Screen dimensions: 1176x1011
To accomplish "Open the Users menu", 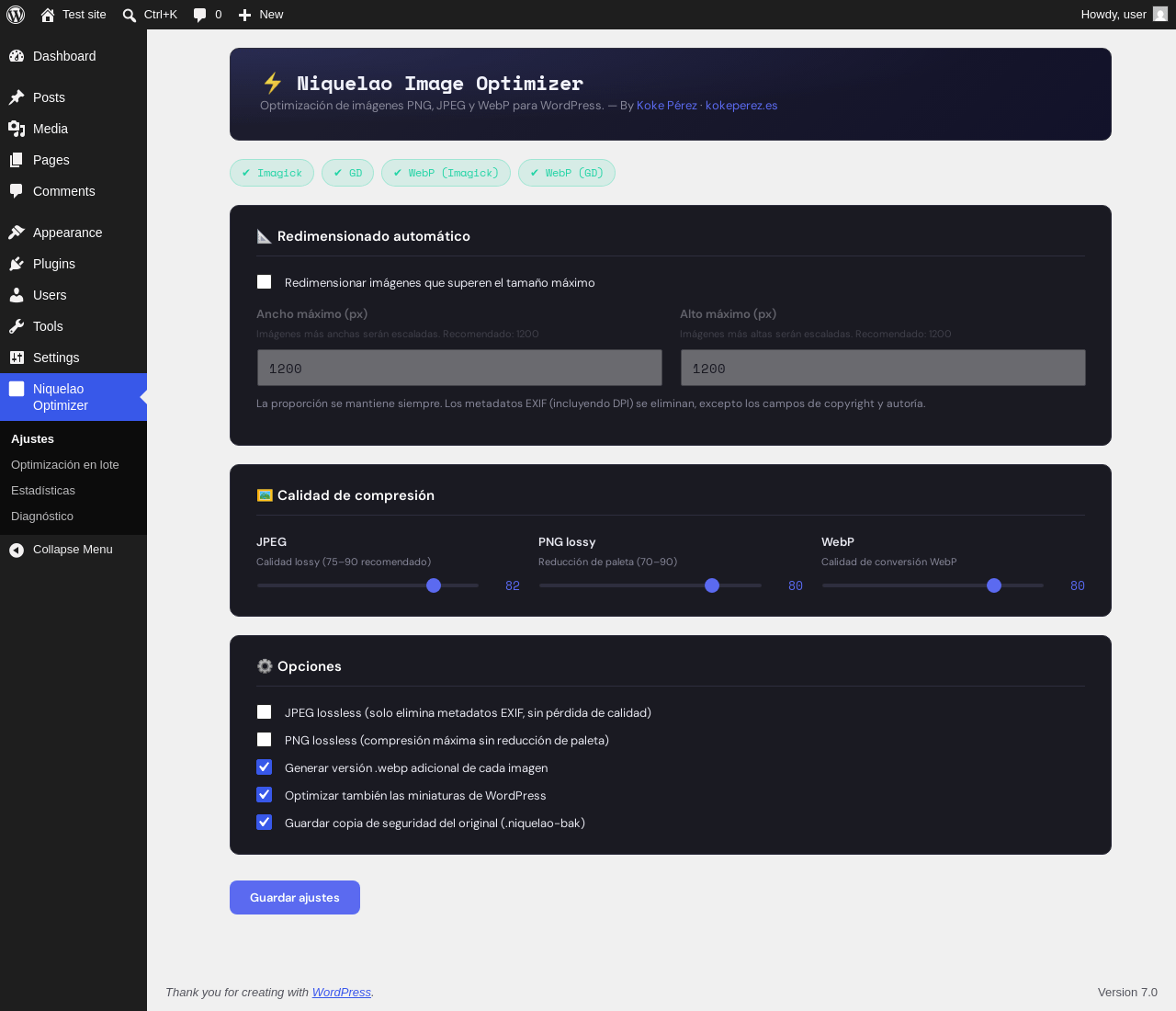I will point(73,295).
